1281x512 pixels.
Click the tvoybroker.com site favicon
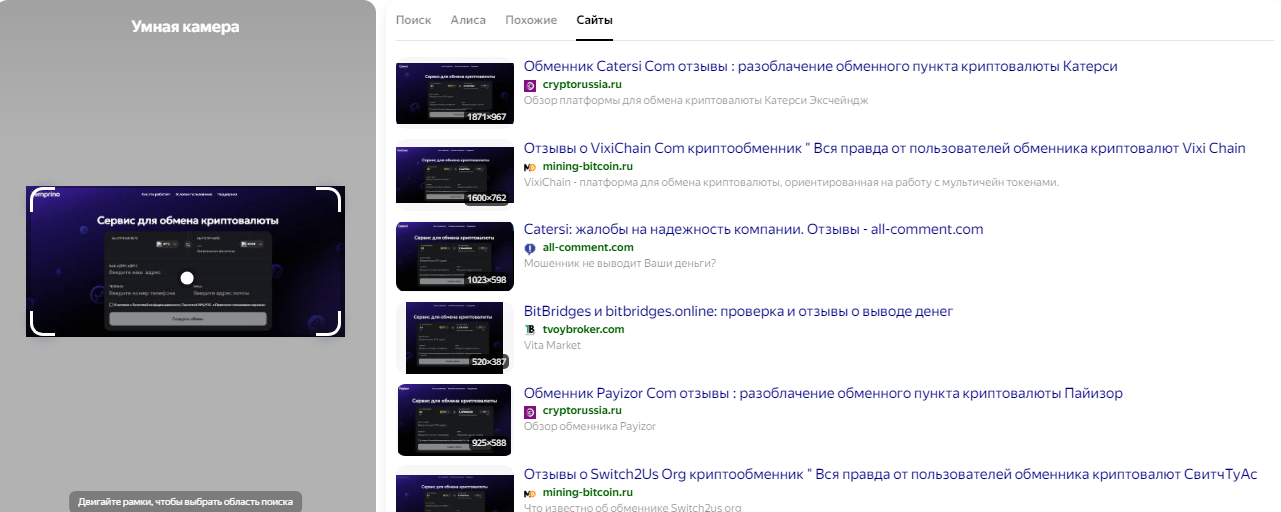click(530, 330)
